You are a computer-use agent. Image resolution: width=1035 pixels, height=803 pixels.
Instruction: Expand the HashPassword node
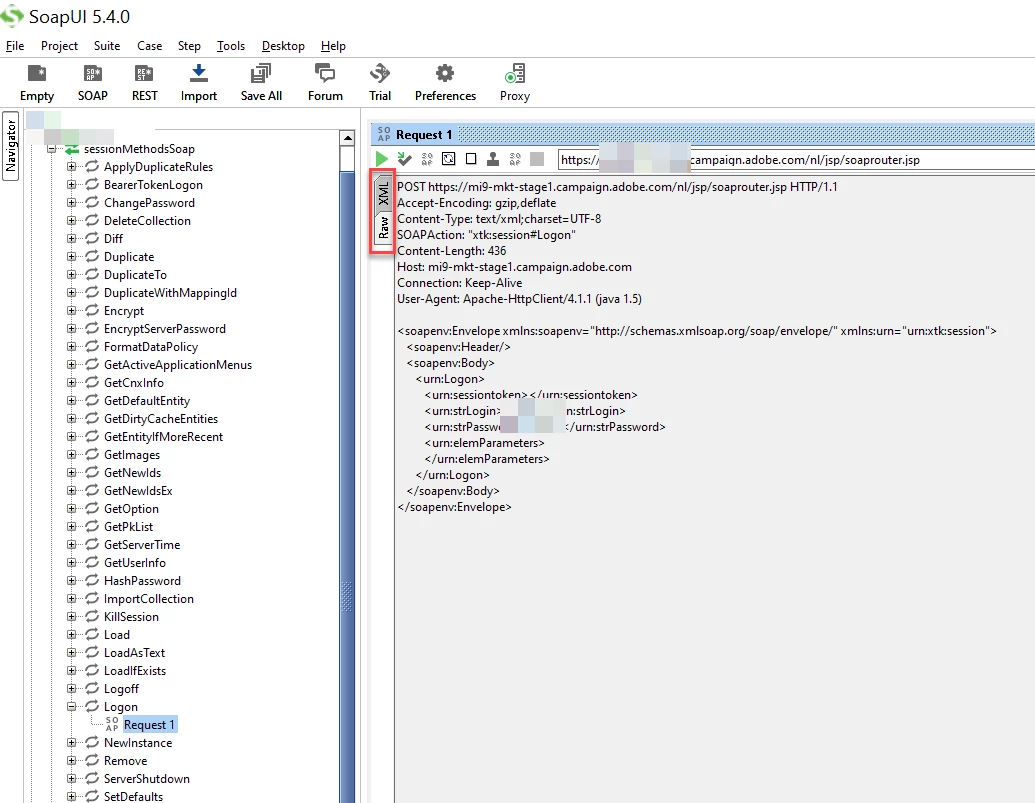point(71,581)
